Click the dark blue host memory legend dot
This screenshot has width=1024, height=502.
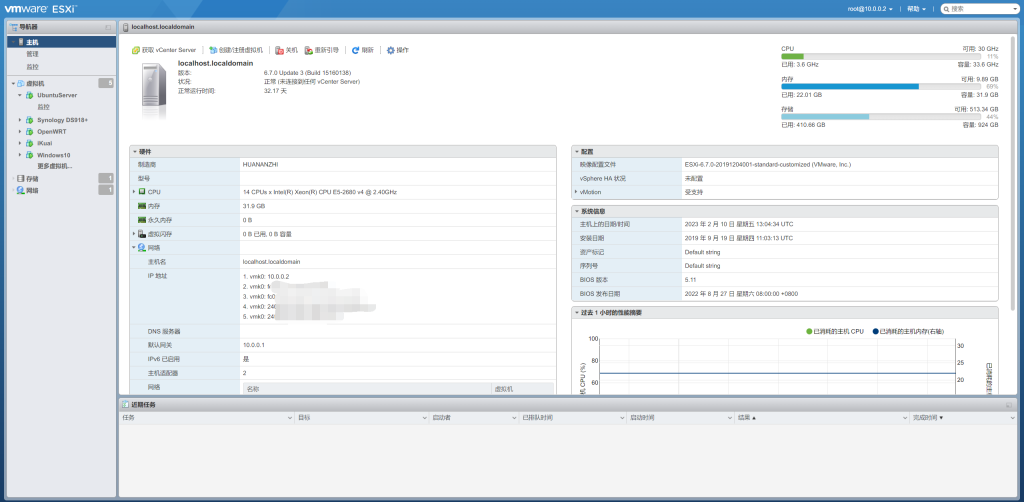click(x=875, y=332)
